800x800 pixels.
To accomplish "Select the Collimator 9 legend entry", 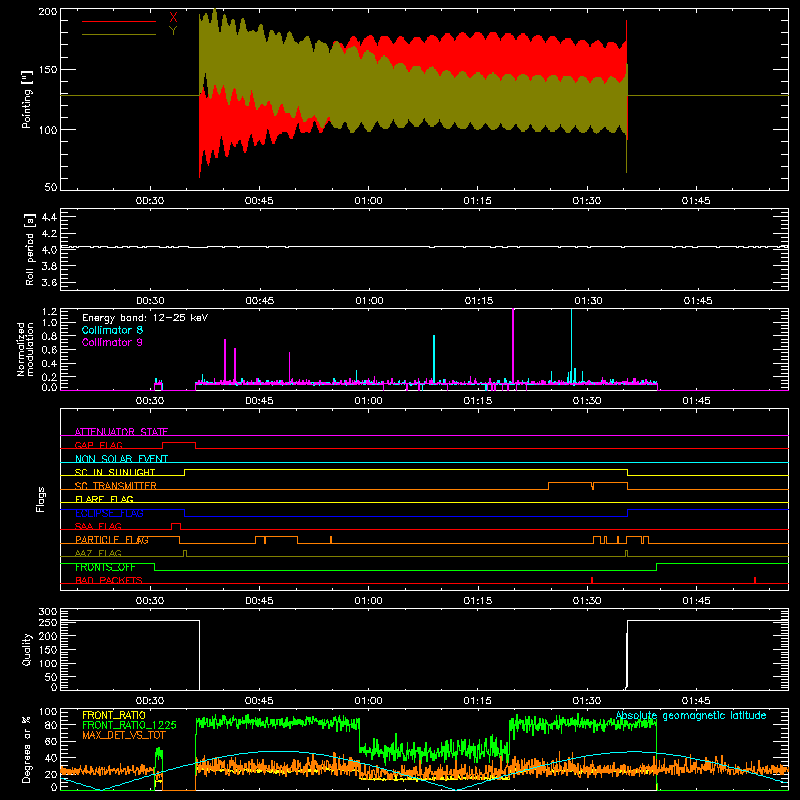I will tap(112, 342).
